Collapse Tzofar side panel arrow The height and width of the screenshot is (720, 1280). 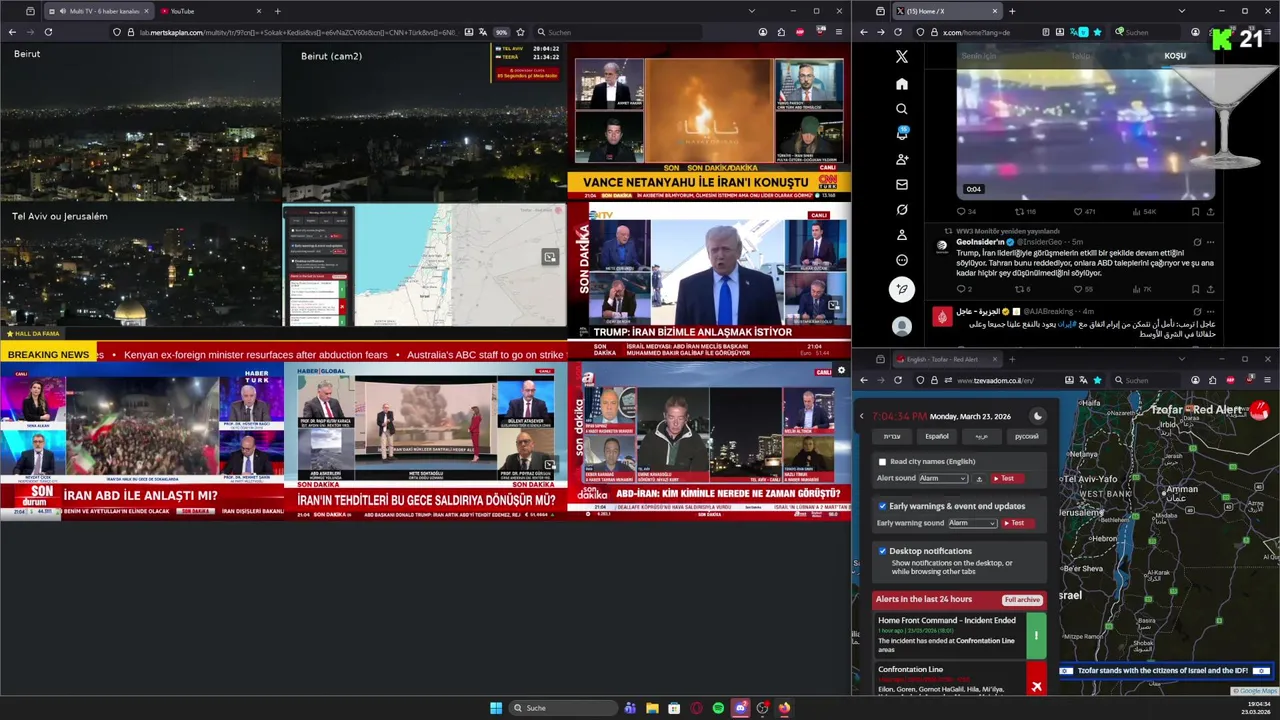pyautogui.click(x=862, y=416)
